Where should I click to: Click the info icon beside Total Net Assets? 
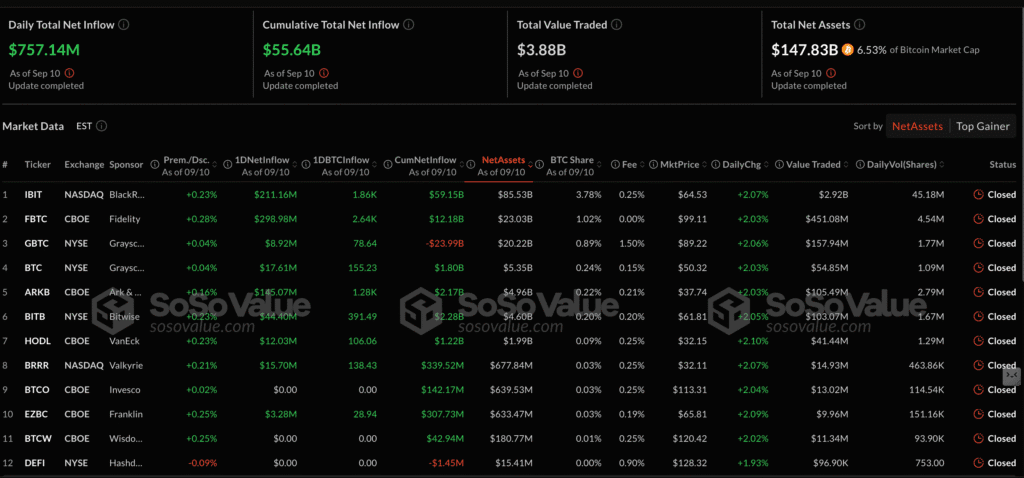[860, 24]
